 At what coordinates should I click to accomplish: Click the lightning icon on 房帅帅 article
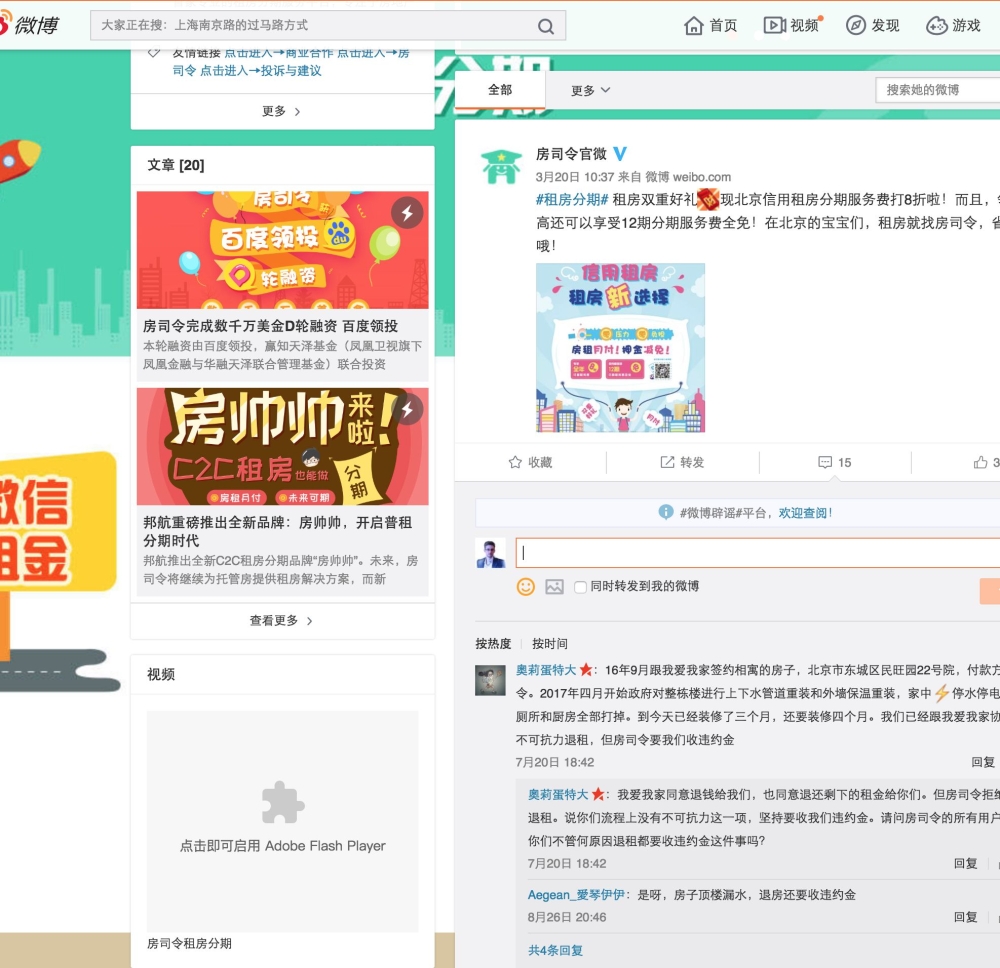pyautogui.click(x=407, y=410)
